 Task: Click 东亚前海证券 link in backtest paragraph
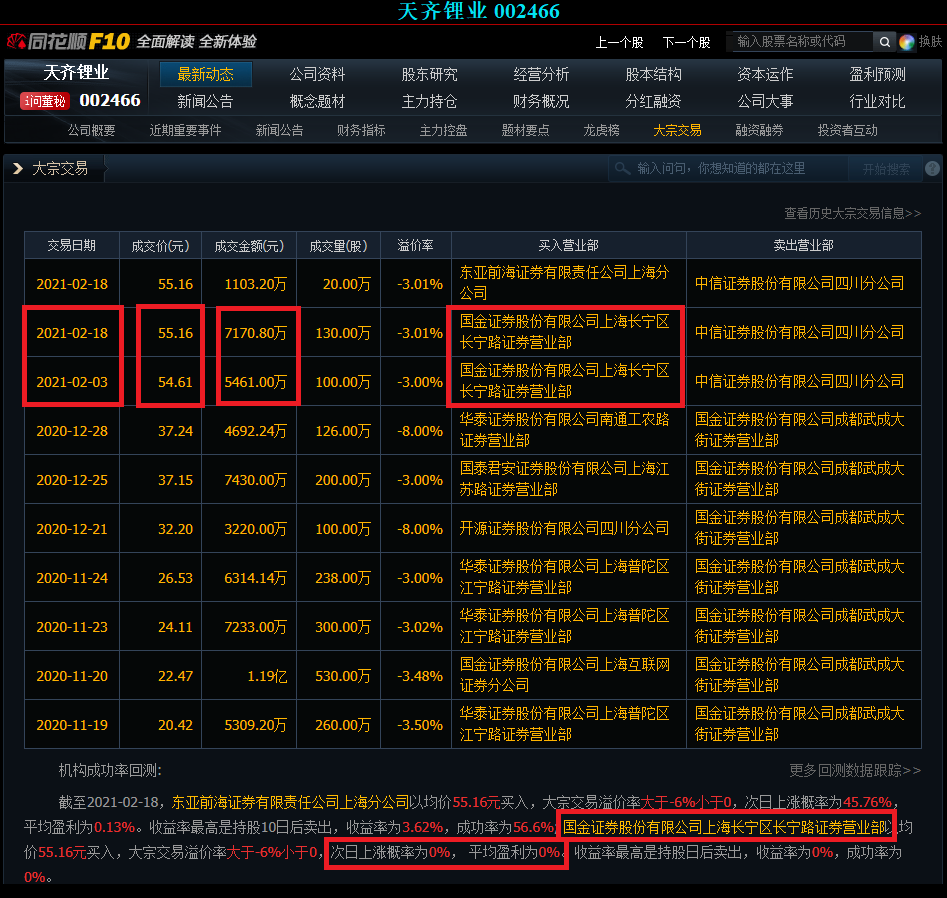click(291, 802)
